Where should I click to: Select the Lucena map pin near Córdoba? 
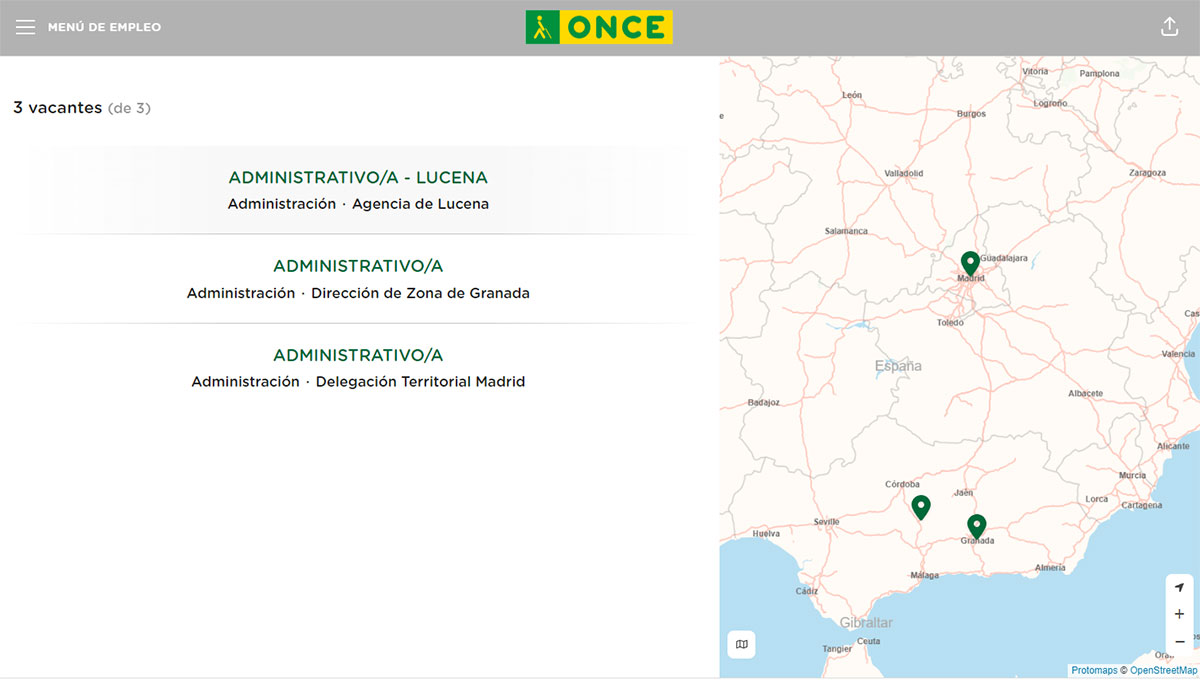coord(921,506)
